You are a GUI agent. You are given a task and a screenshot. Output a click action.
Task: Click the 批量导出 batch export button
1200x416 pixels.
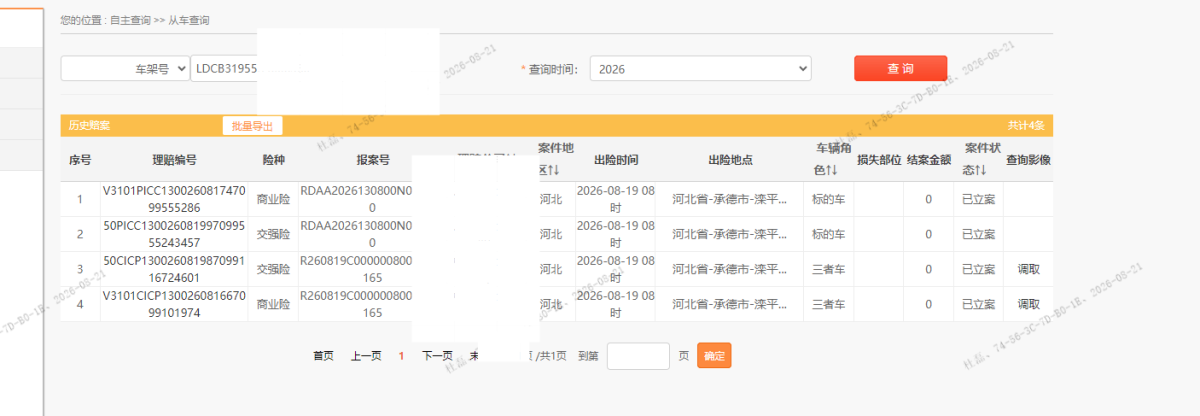[253, 125]
